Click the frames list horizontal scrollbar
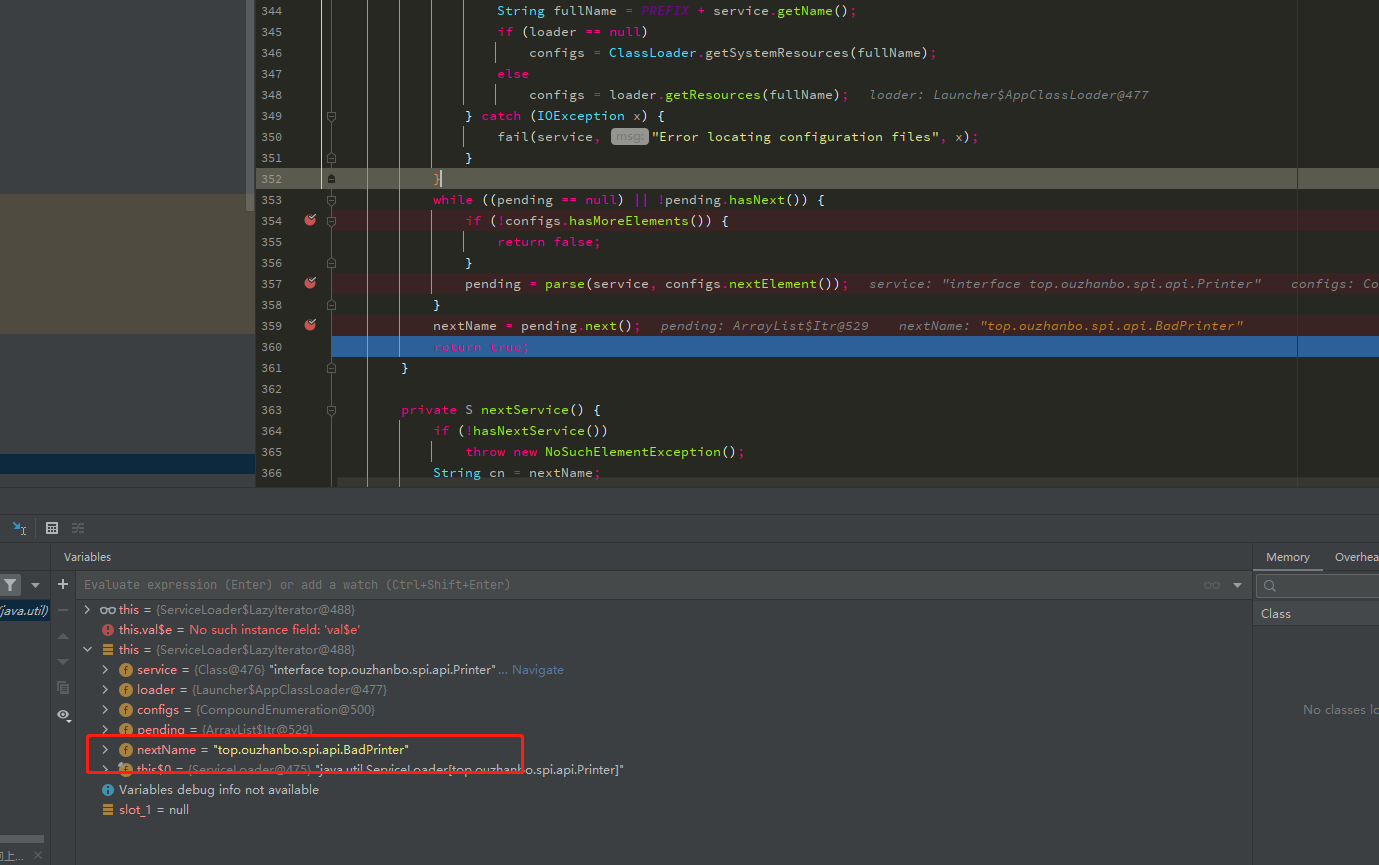This screenshot has height=865, width=1379. (22, 839)
